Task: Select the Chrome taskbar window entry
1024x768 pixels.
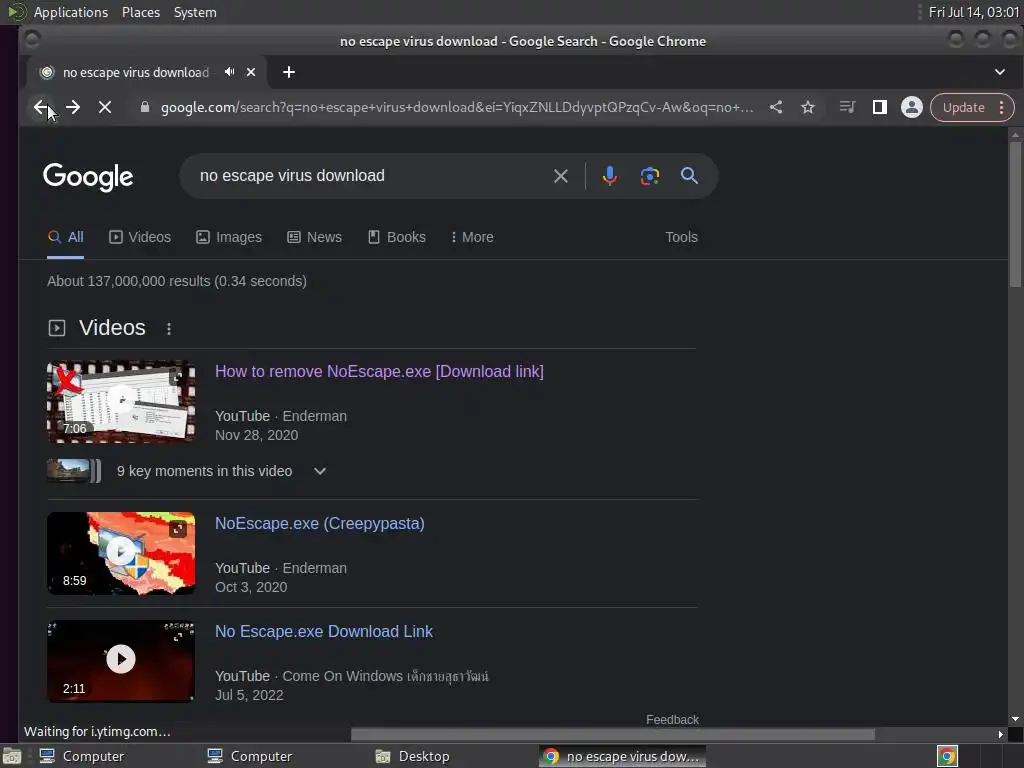Action: pos(622,756)
